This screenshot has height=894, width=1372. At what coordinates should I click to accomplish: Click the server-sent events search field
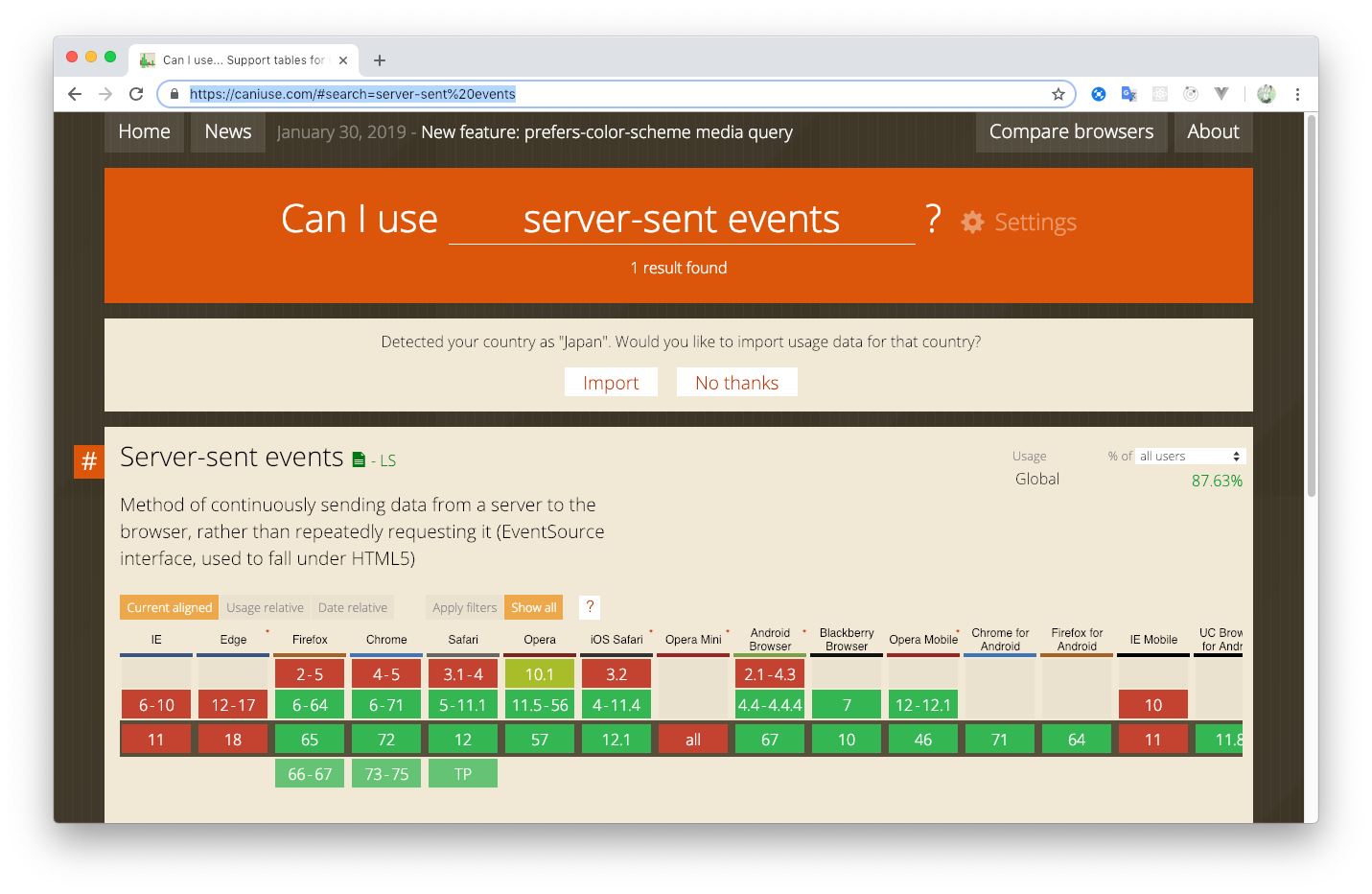coord(682,220)
